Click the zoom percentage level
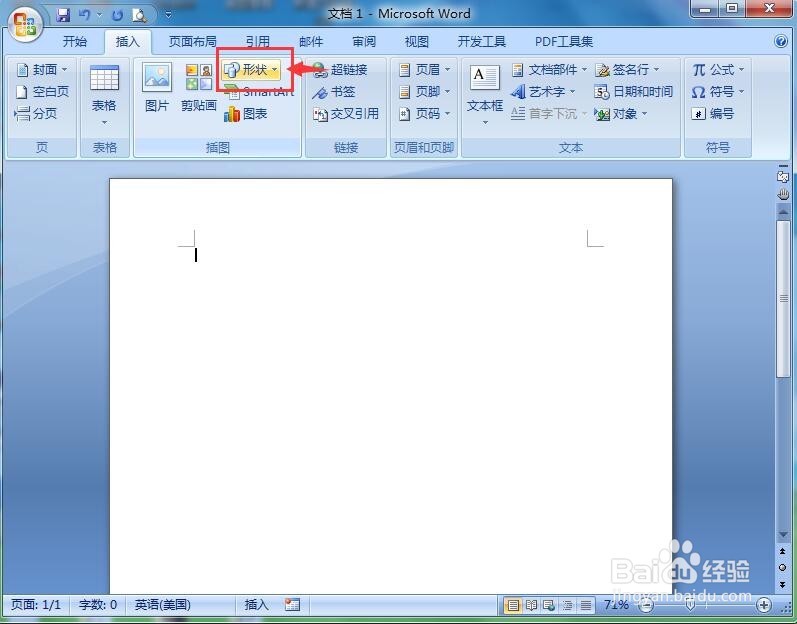The width and height of the screenshot is (797, 624). click(616, 605)
